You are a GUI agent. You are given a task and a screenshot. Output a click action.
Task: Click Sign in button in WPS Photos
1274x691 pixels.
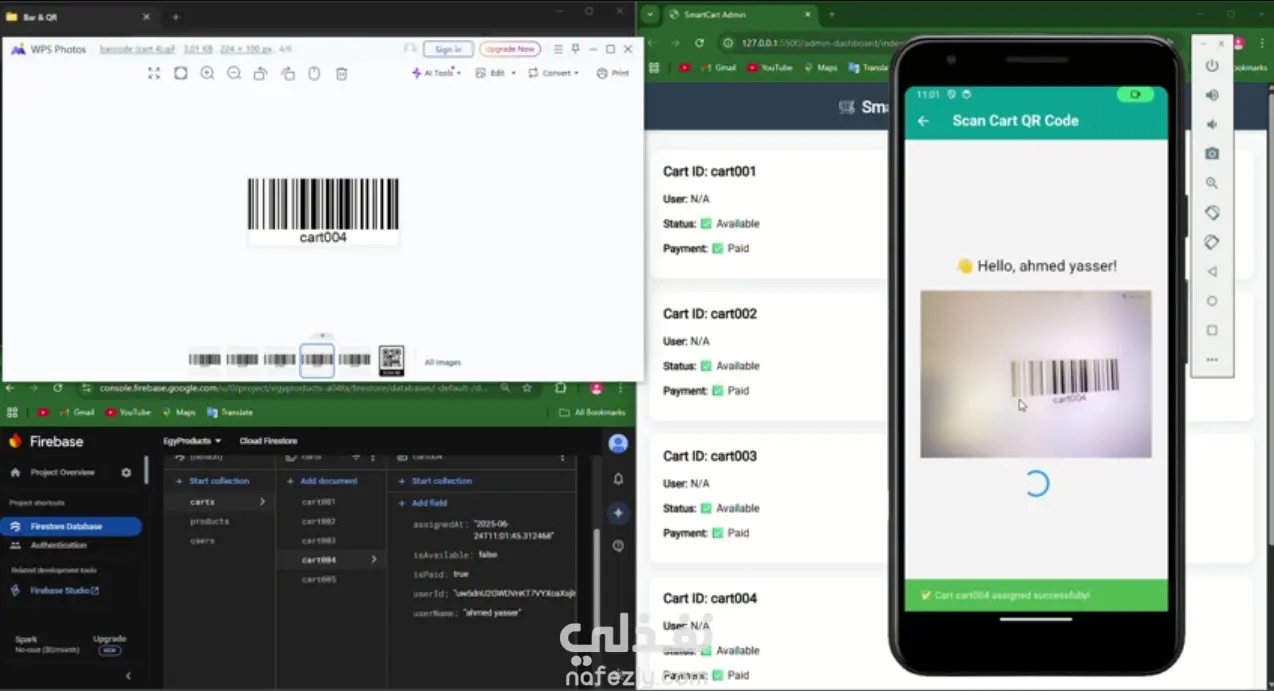[x=448, y=49]
